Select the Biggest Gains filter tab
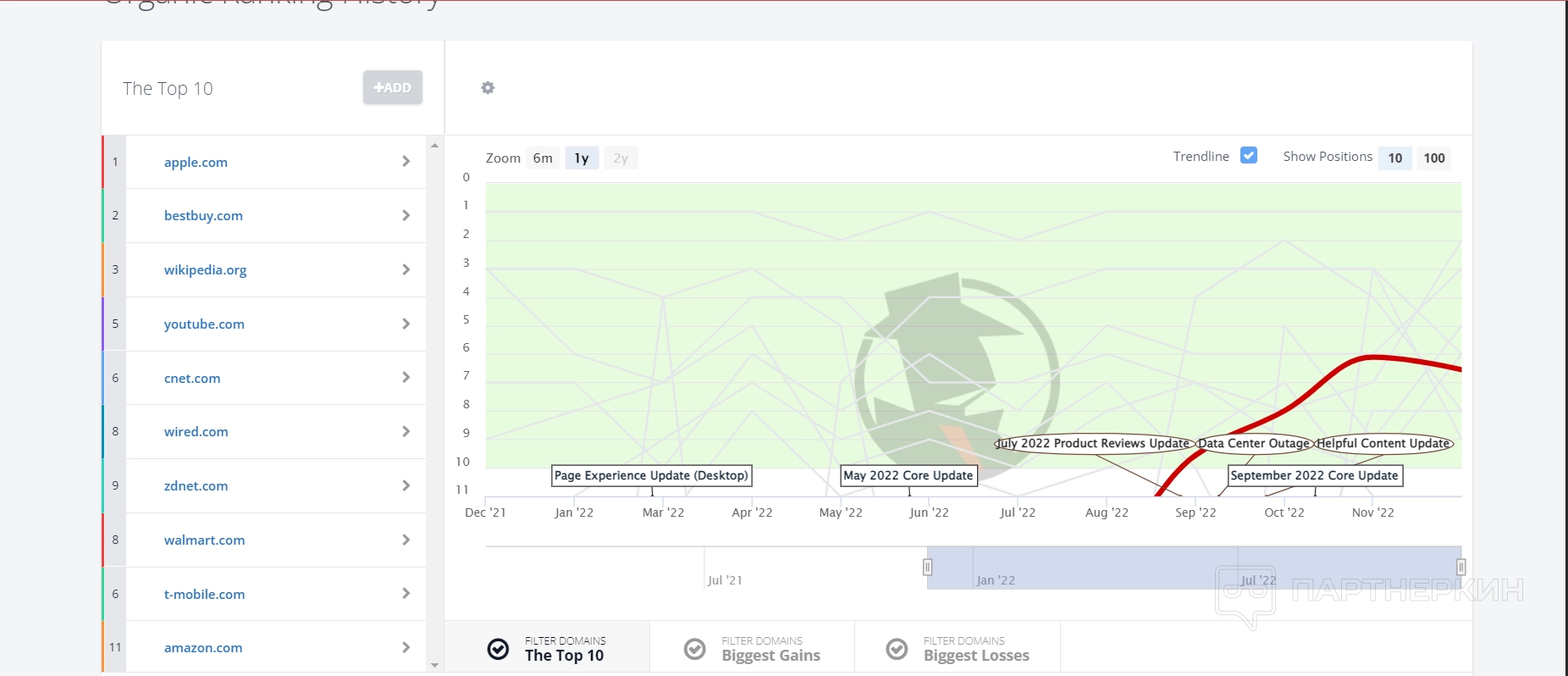 (753, 649)
